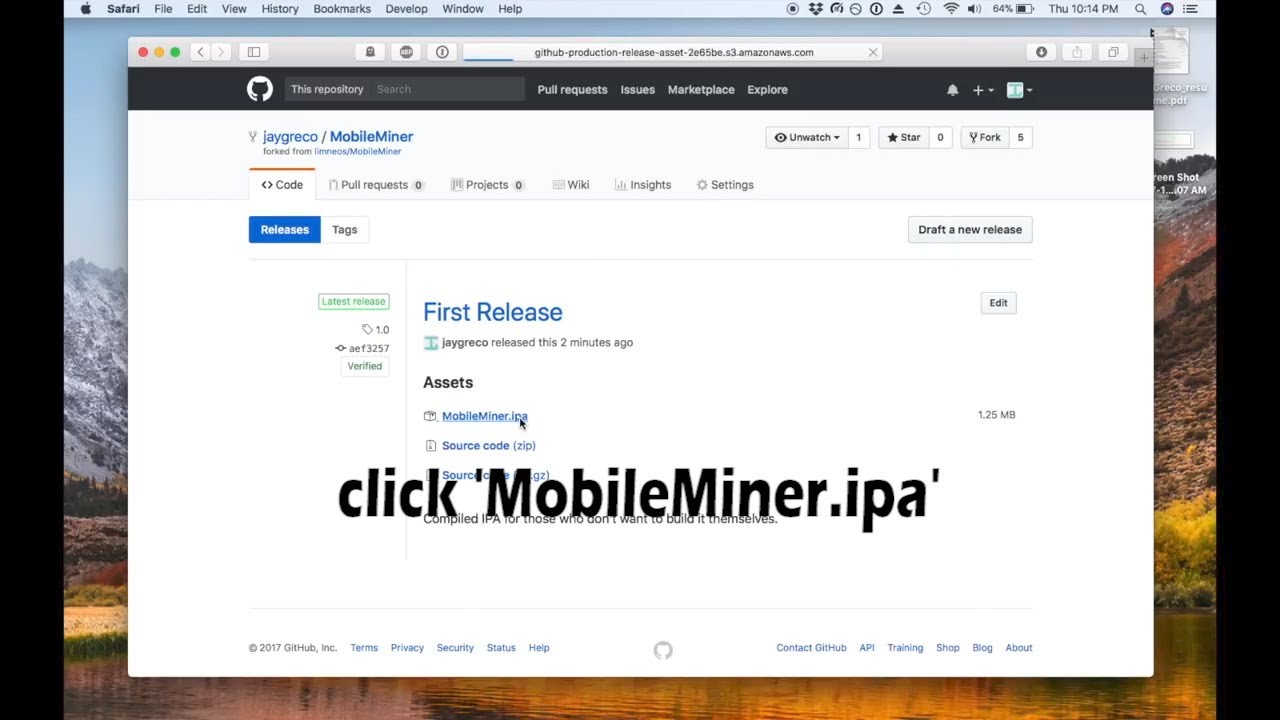Open the Contact GitHub footer link
The image size is (1280, 720).
[811, 648]
